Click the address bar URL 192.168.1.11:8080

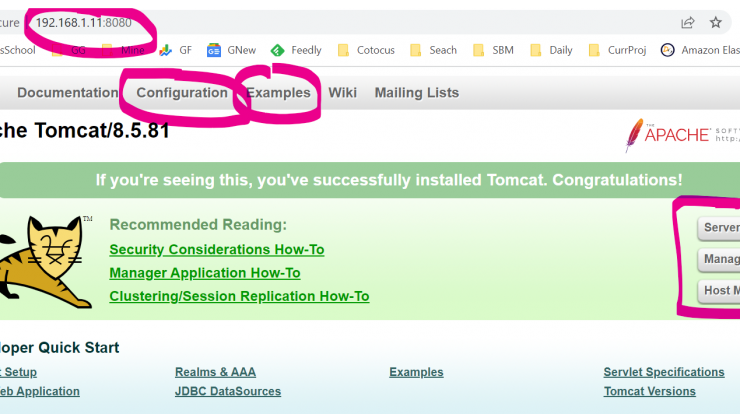pos(84,23)
